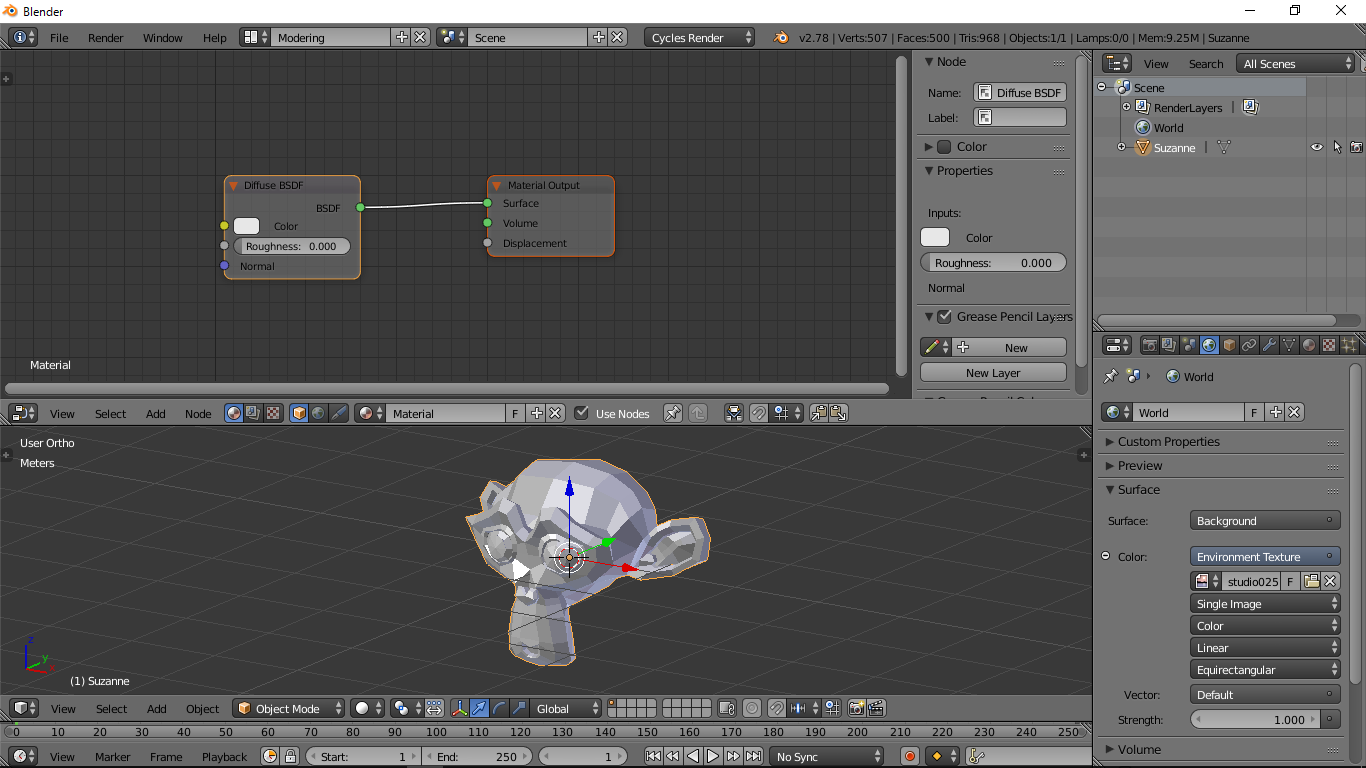Image resolution: width=1366 pixels, height=768 pixels.
Task: Select the translate manipulator arrow icon
Action: pos(479,708)
